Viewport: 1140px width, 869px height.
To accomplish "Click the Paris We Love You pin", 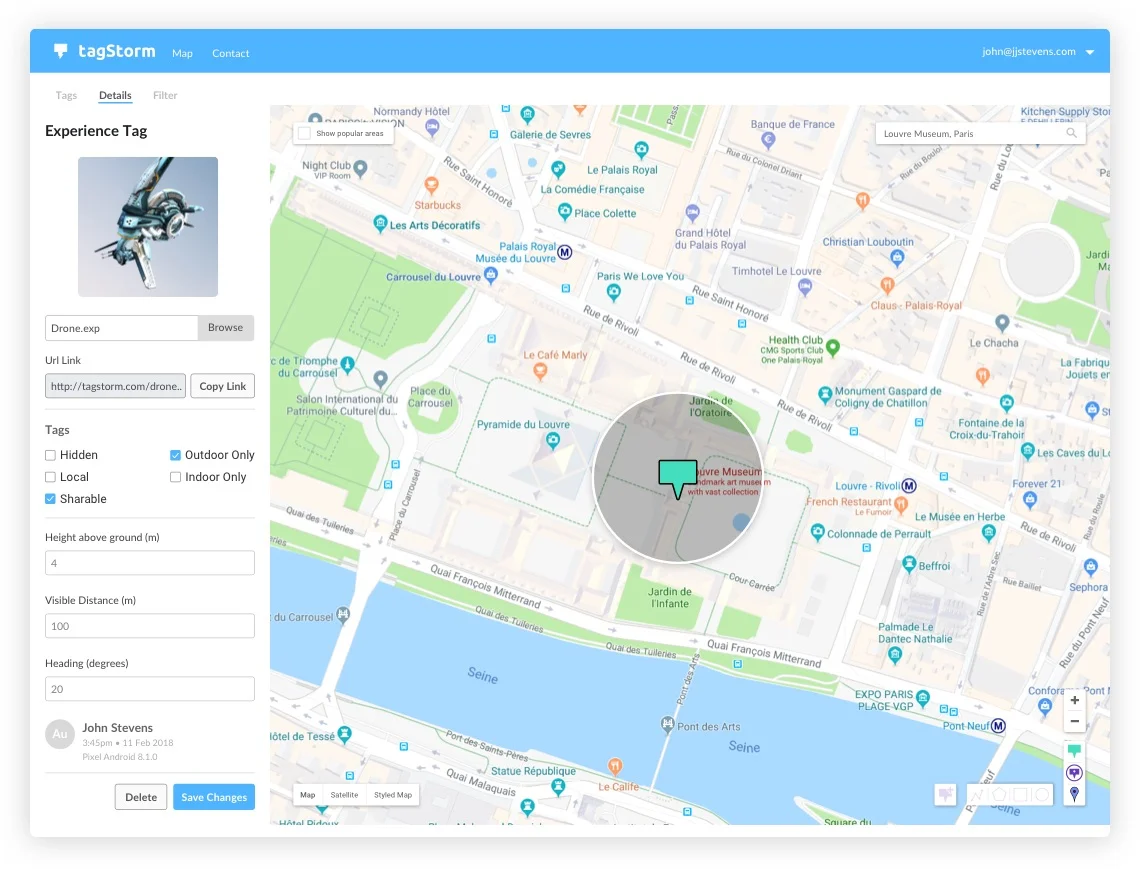I will pos(614,292).
